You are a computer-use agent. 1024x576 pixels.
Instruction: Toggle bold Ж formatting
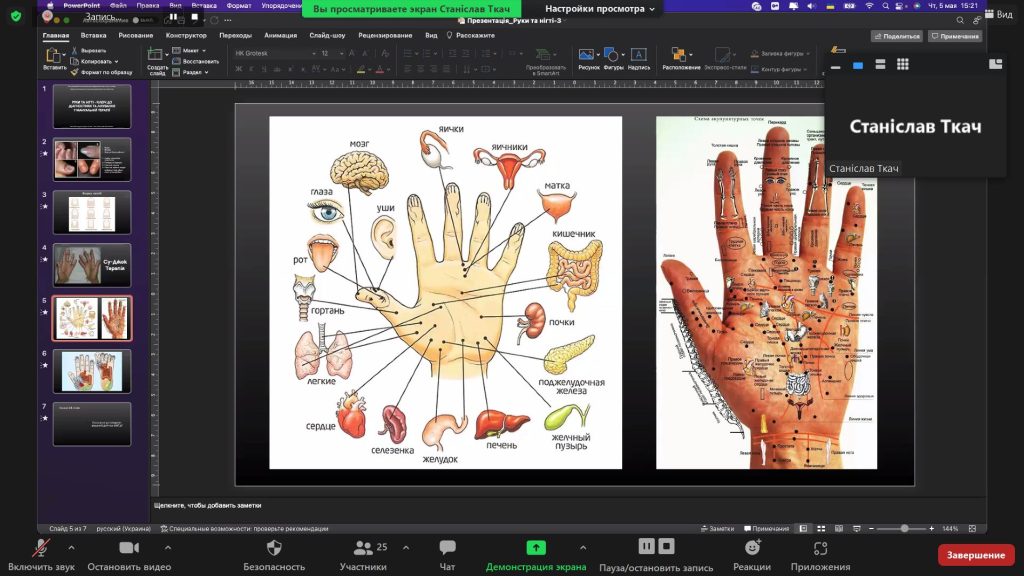click(x=238, y=69)
